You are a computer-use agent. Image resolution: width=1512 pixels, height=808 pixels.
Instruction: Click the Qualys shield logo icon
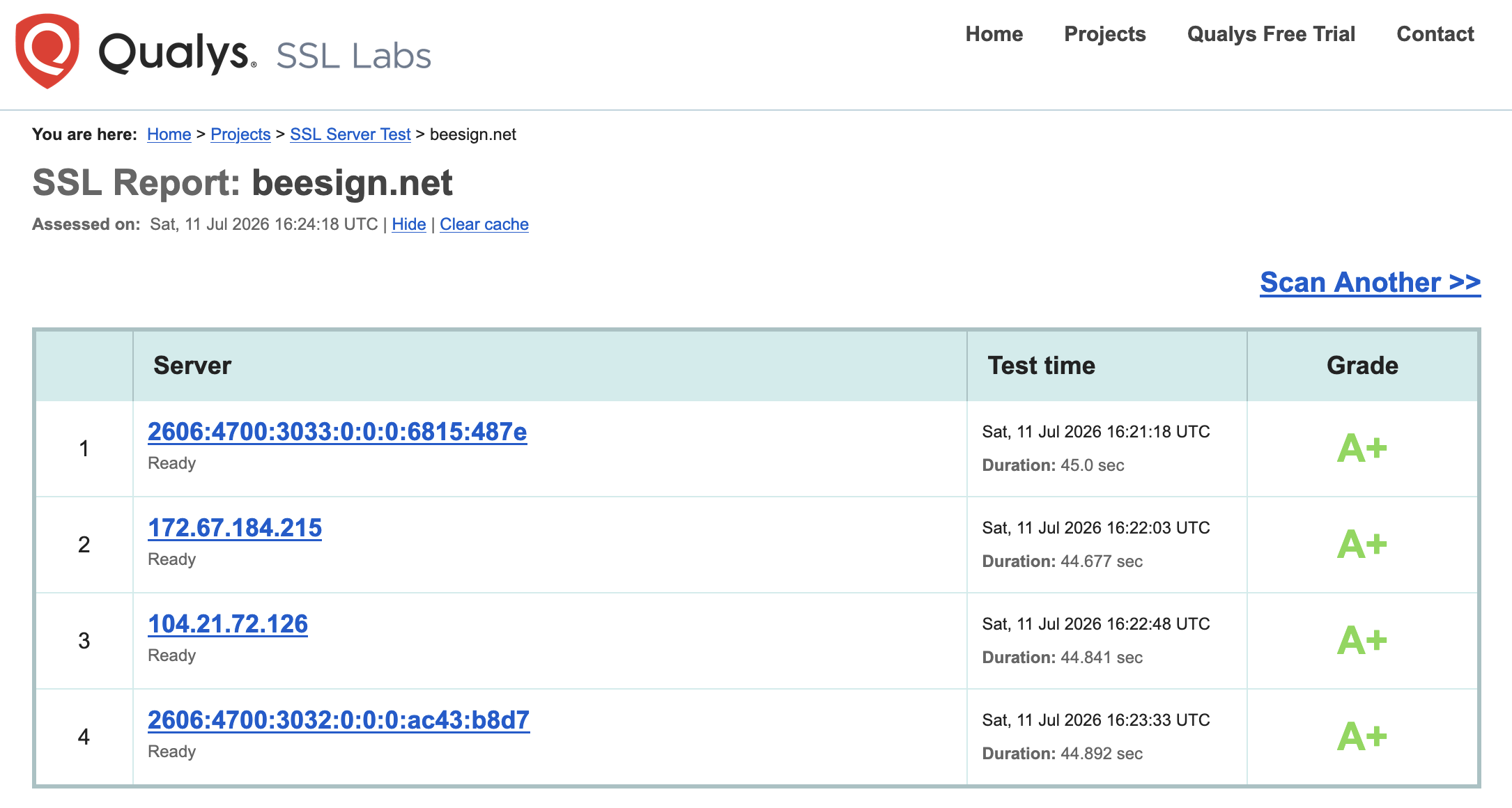[47, 52]
